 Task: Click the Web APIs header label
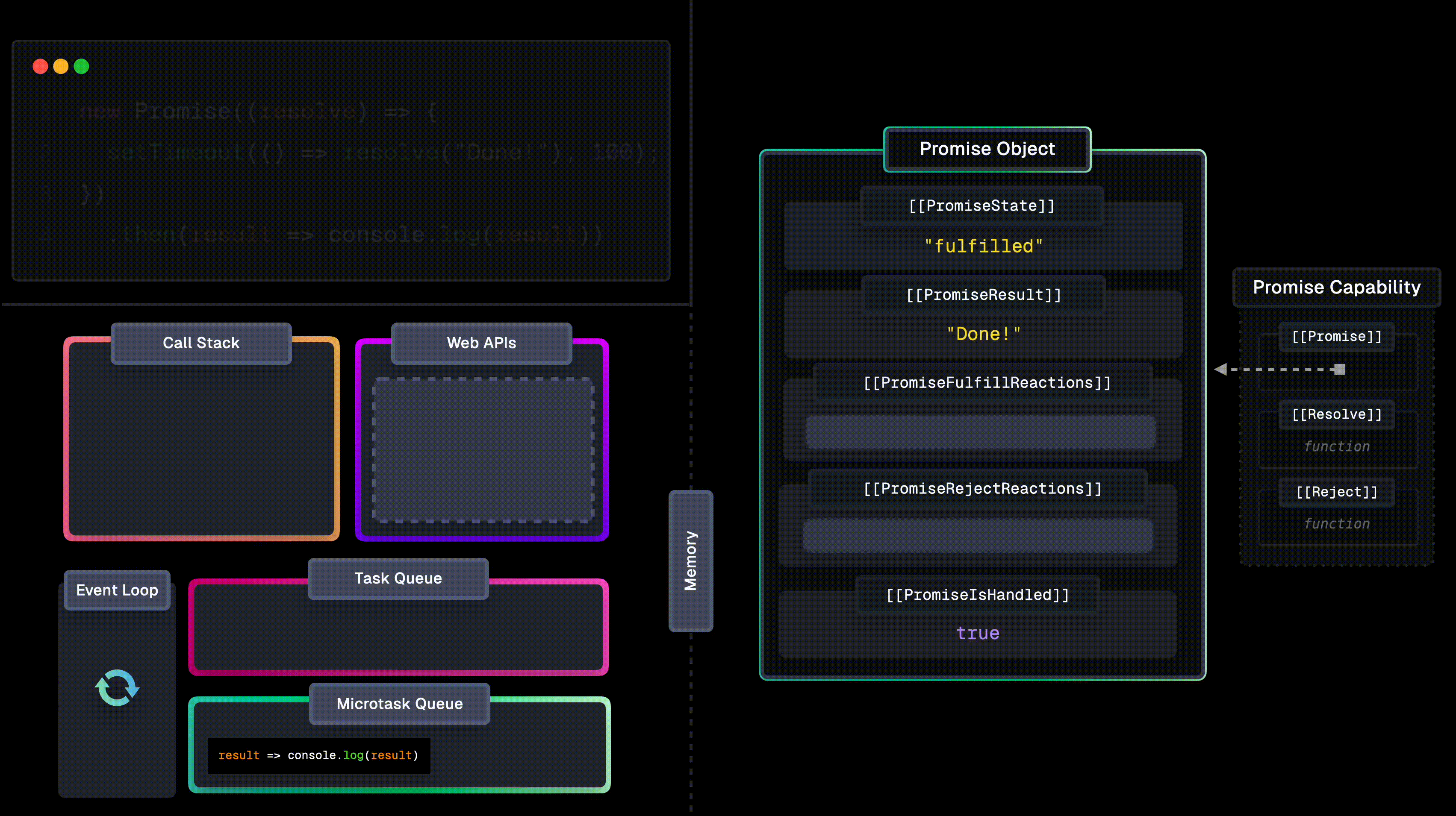coord(481,343)
